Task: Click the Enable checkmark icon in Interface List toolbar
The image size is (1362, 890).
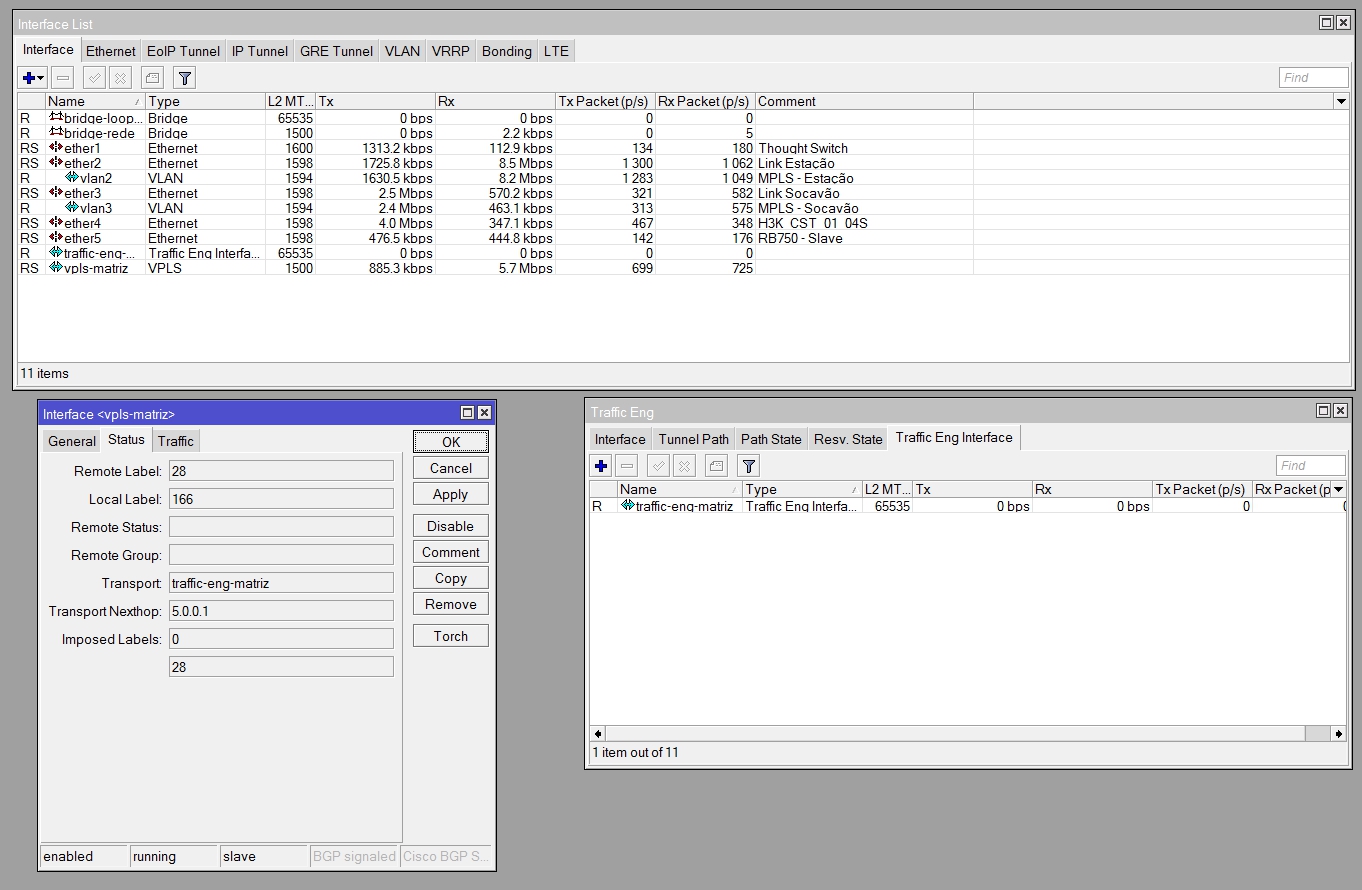Action: pyautogui.click(x=95, y=78)
